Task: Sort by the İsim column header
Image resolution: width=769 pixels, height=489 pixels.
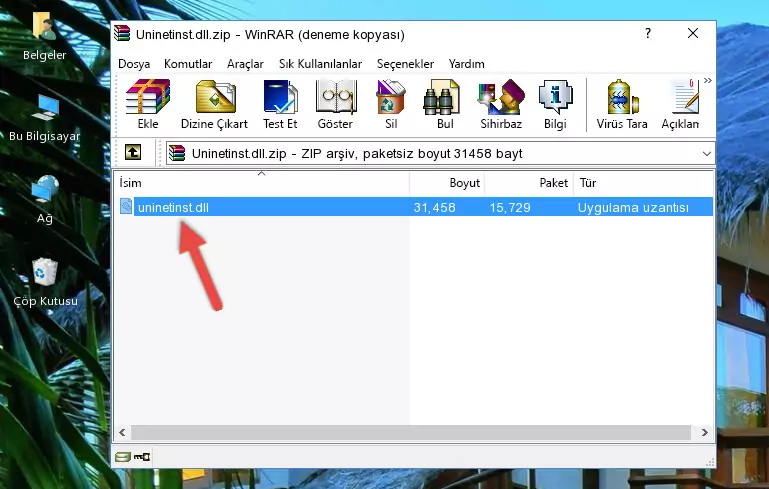Action: click(262, 183)
